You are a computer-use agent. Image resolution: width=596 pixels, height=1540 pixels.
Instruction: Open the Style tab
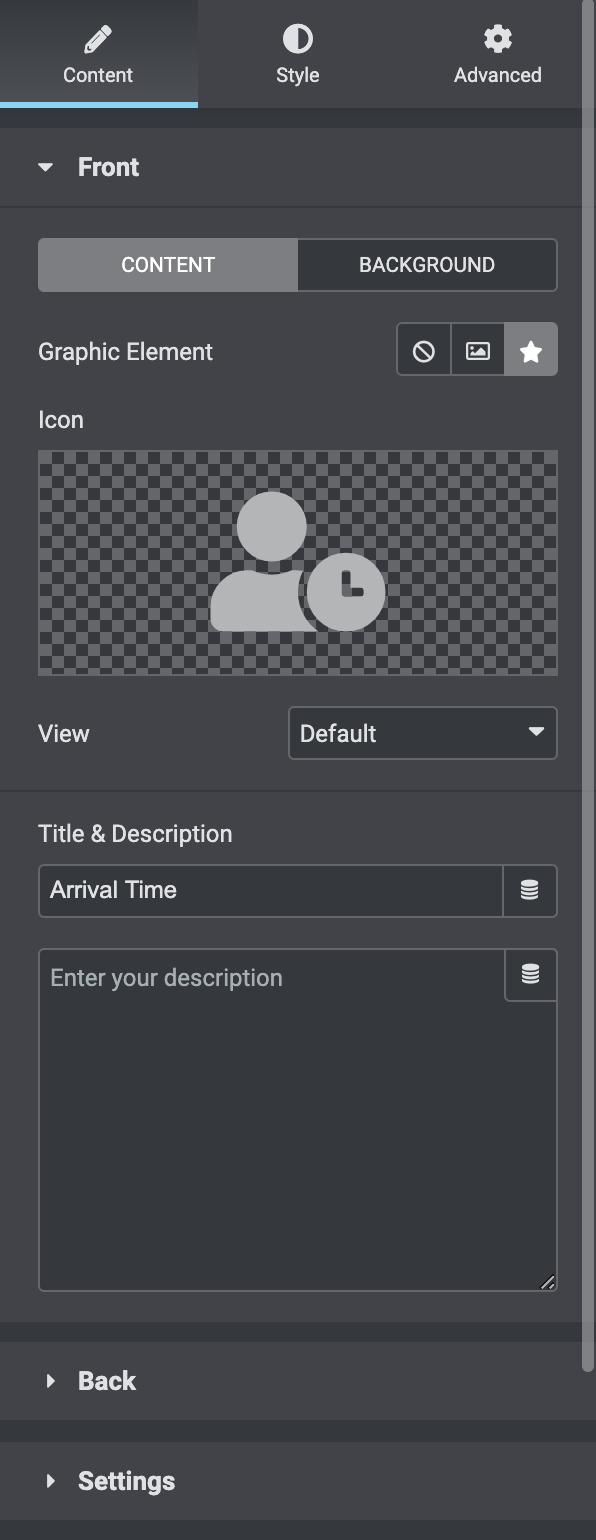click(298, 54)
